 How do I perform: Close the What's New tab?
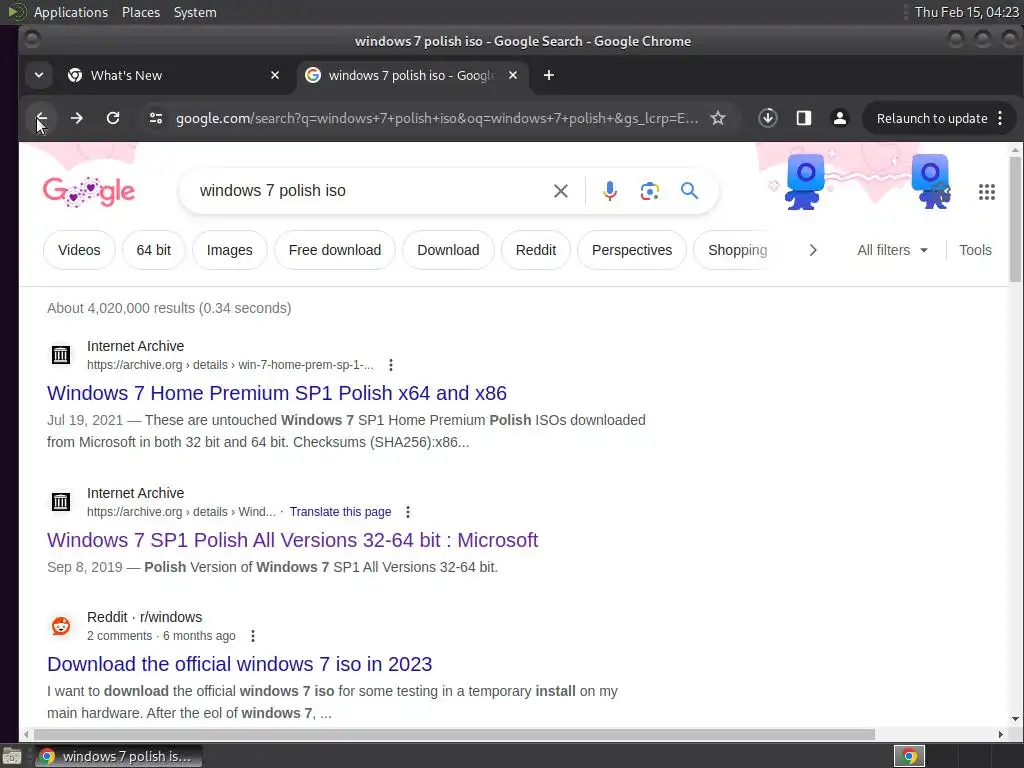[x=275, y=75]
